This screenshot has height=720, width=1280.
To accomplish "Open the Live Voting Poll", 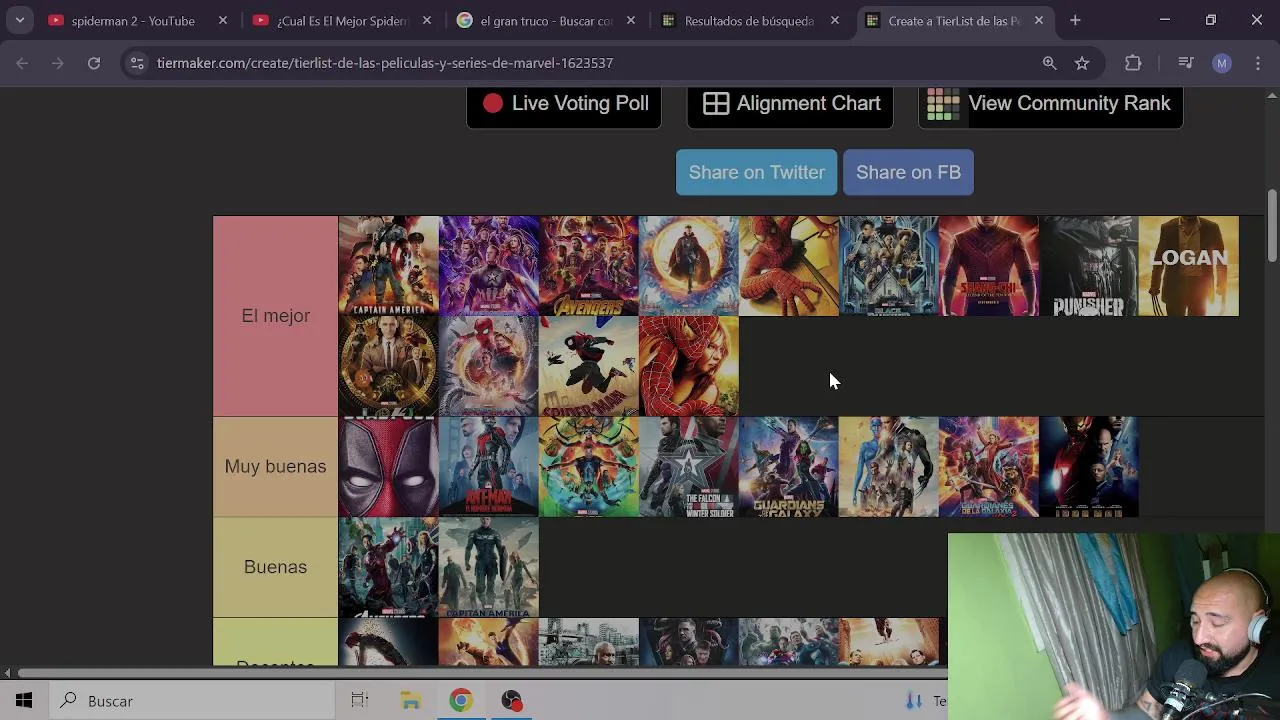I will [x=564, y=104].
